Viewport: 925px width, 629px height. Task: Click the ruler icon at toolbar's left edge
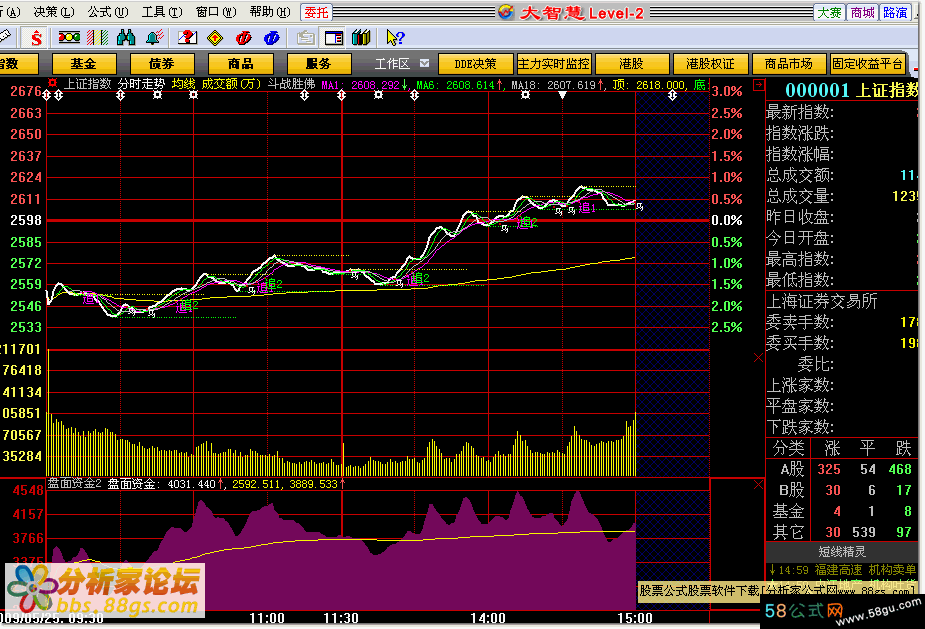point(5,37)
